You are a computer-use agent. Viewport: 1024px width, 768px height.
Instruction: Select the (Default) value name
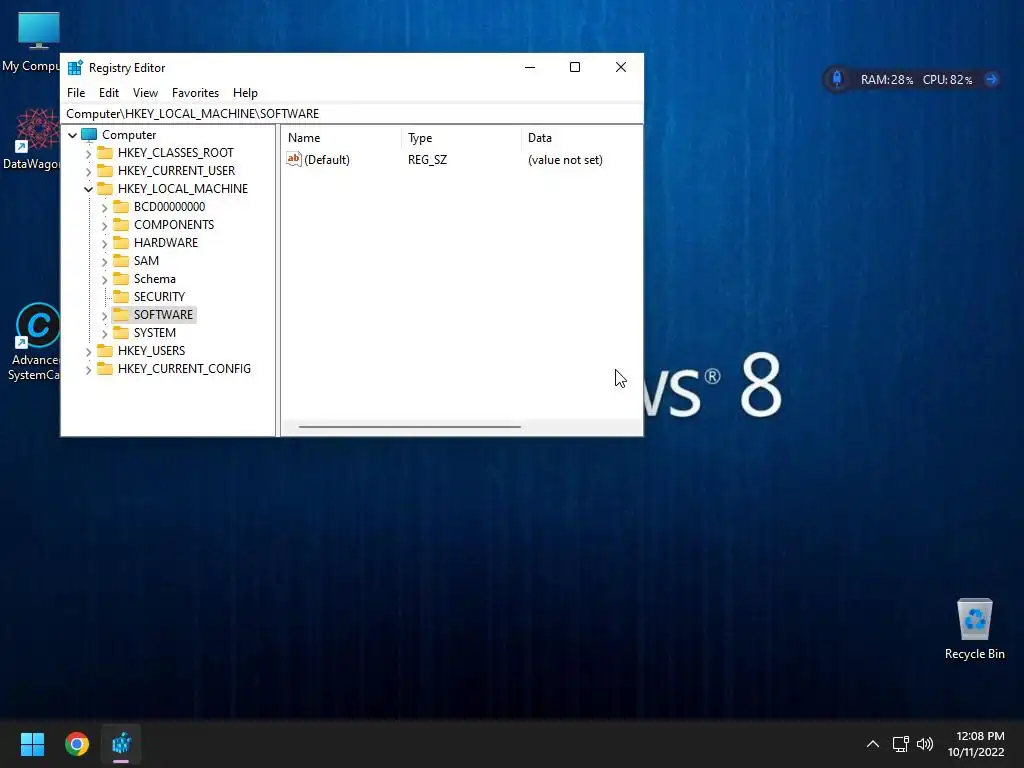327,160
